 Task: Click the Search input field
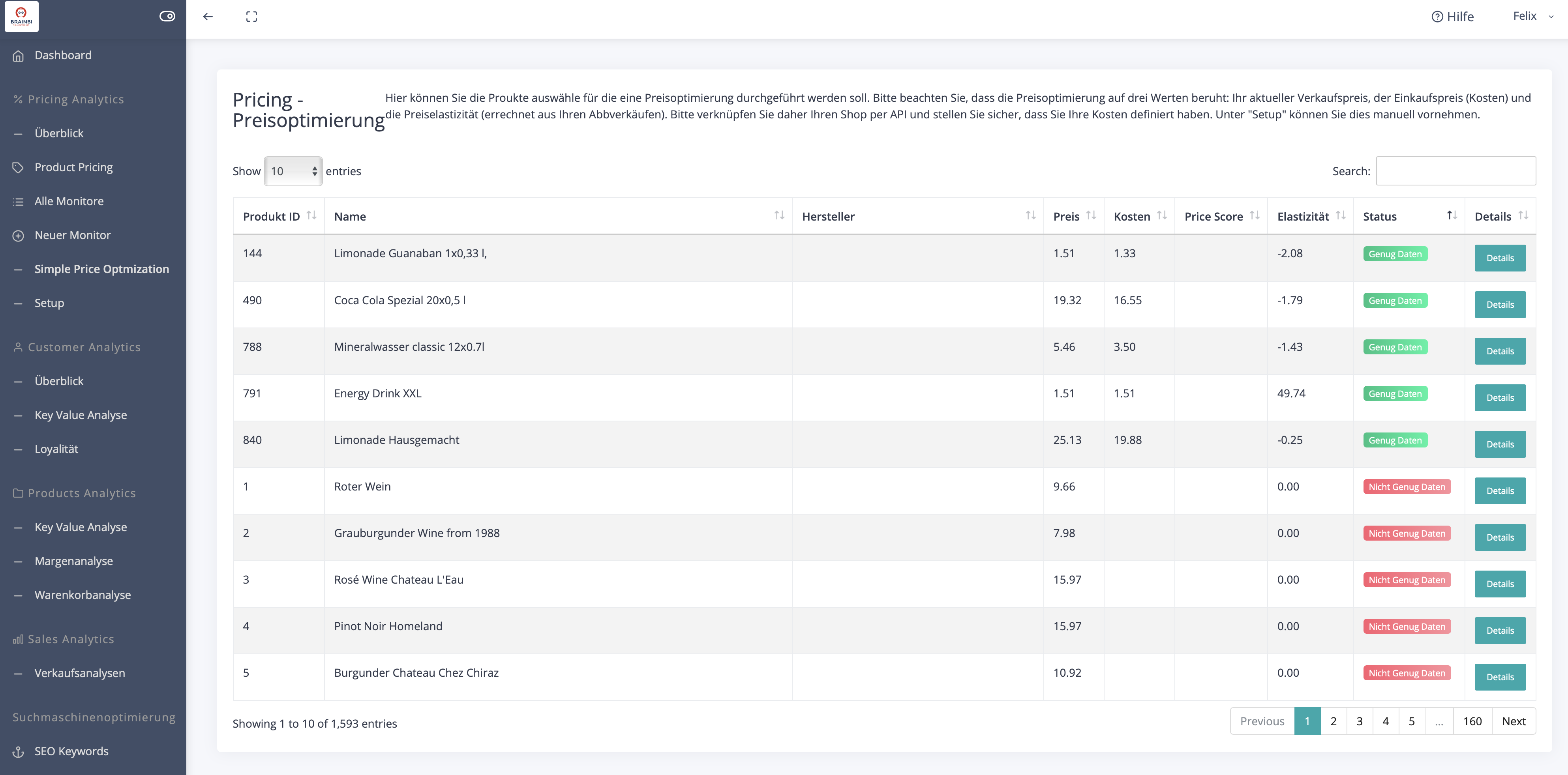pyautogui.click(x=1455, y=171)
